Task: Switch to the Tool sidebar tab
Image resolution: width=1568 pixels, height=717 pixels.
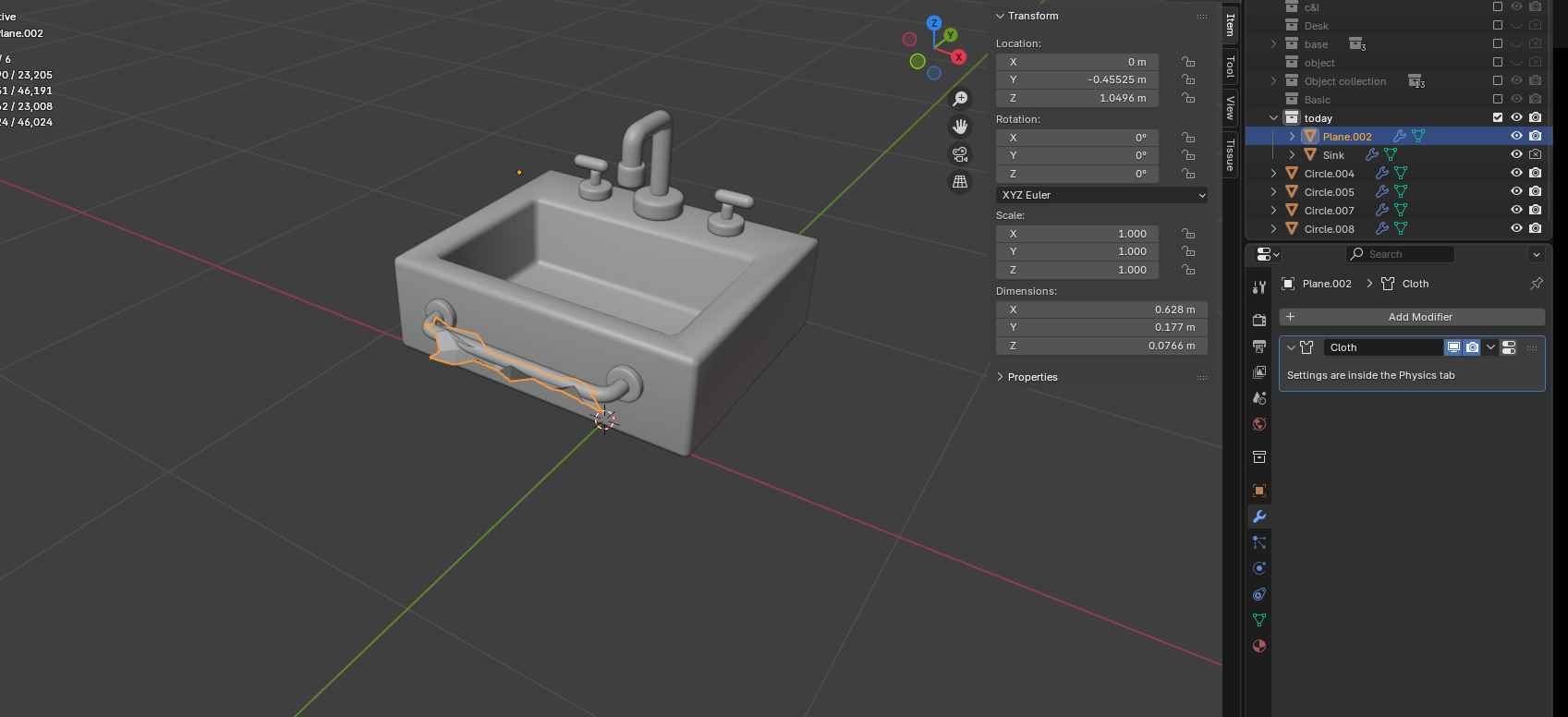Action: point(1230,67)
